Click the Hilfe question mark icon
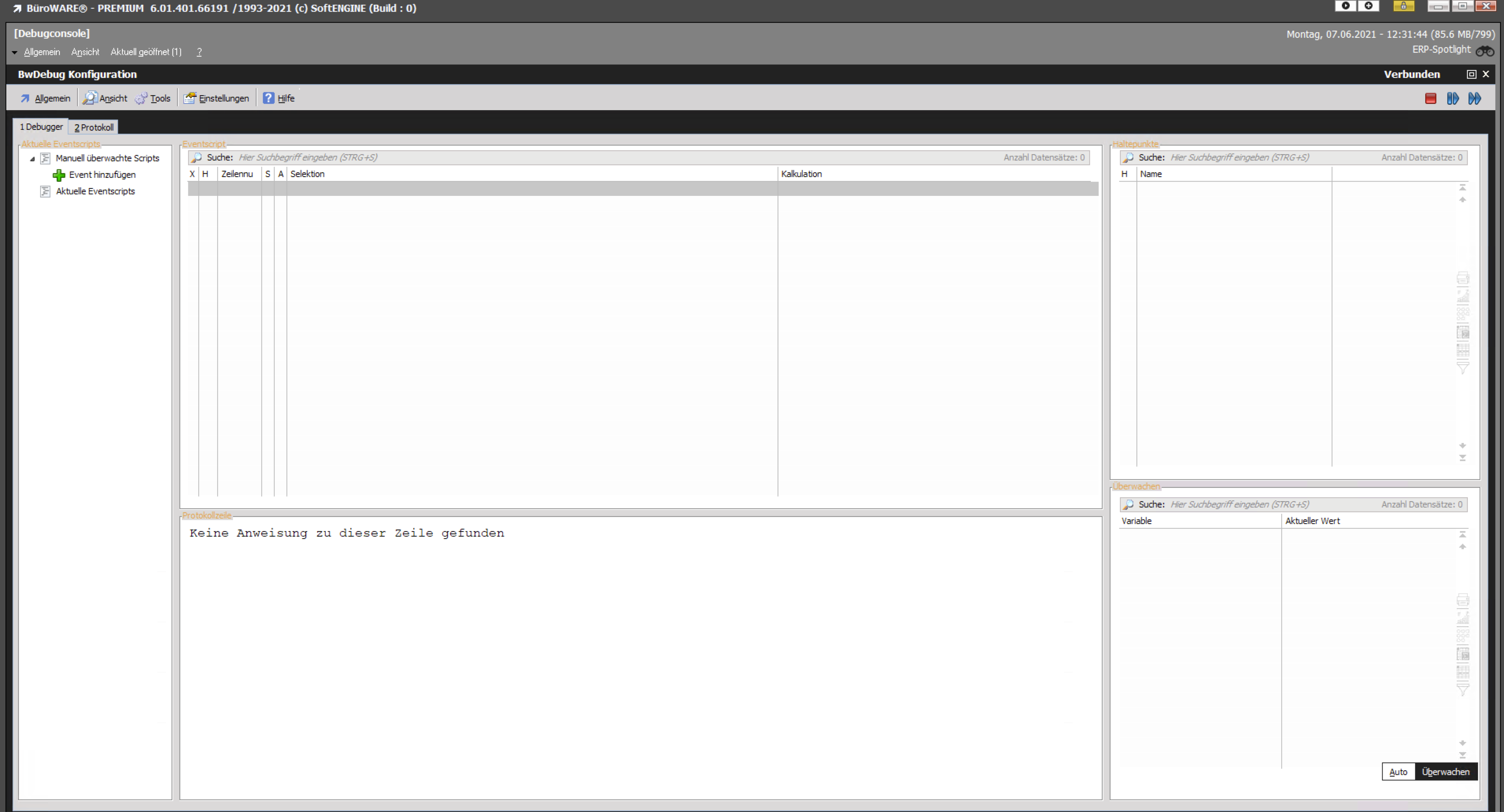1504x812 pixels. [268, 98]
